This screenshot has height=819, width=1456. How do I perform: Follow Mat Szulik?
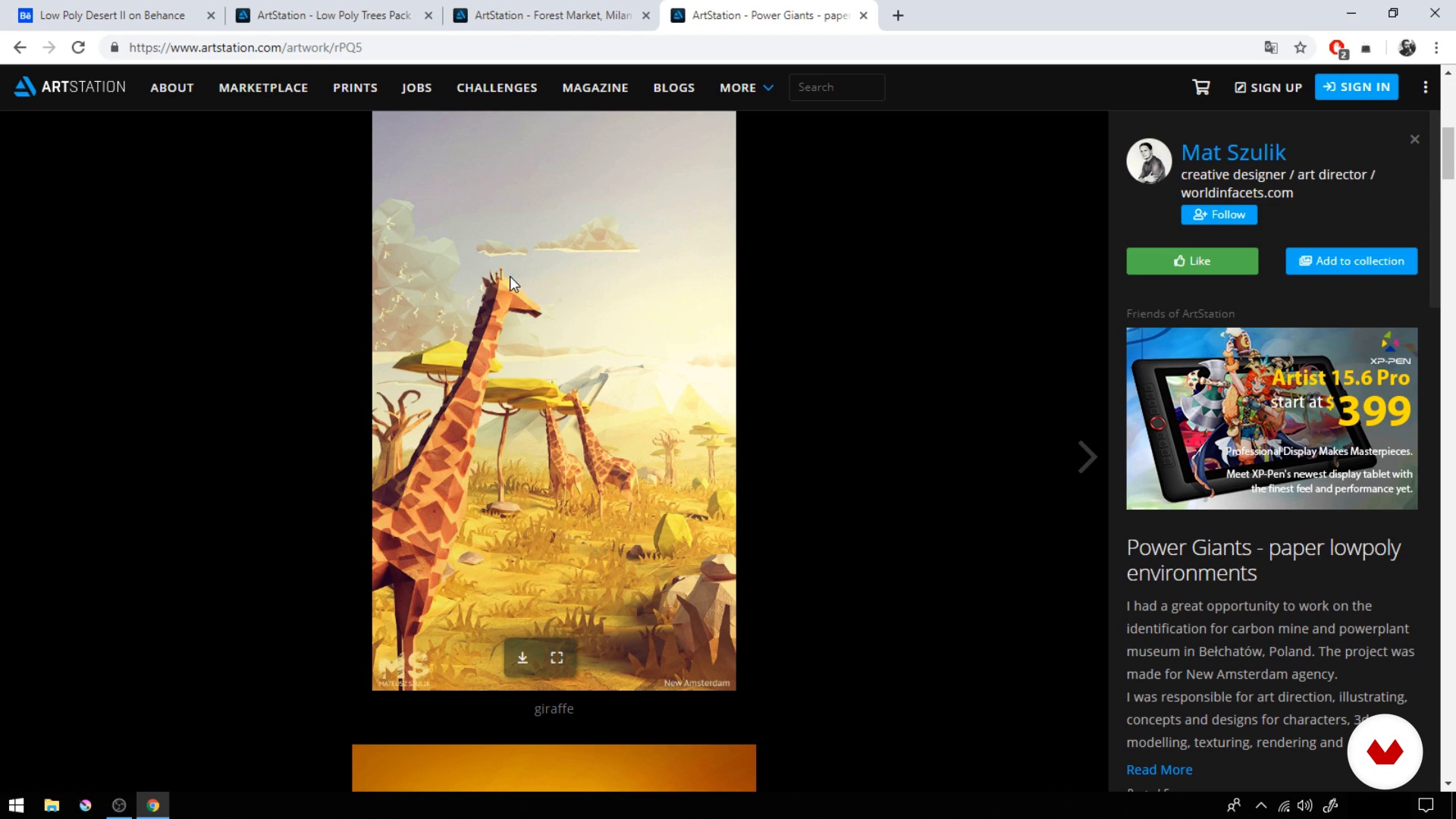(x=1219, y=215)
